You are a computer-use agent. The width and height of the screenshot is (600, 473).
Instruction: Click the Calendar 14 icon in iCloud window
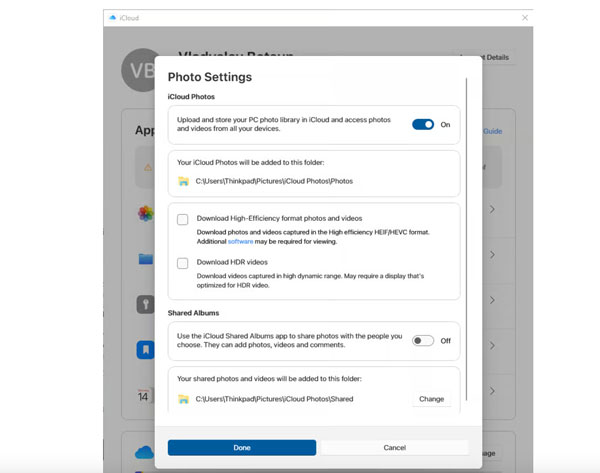tap(145, 395)
